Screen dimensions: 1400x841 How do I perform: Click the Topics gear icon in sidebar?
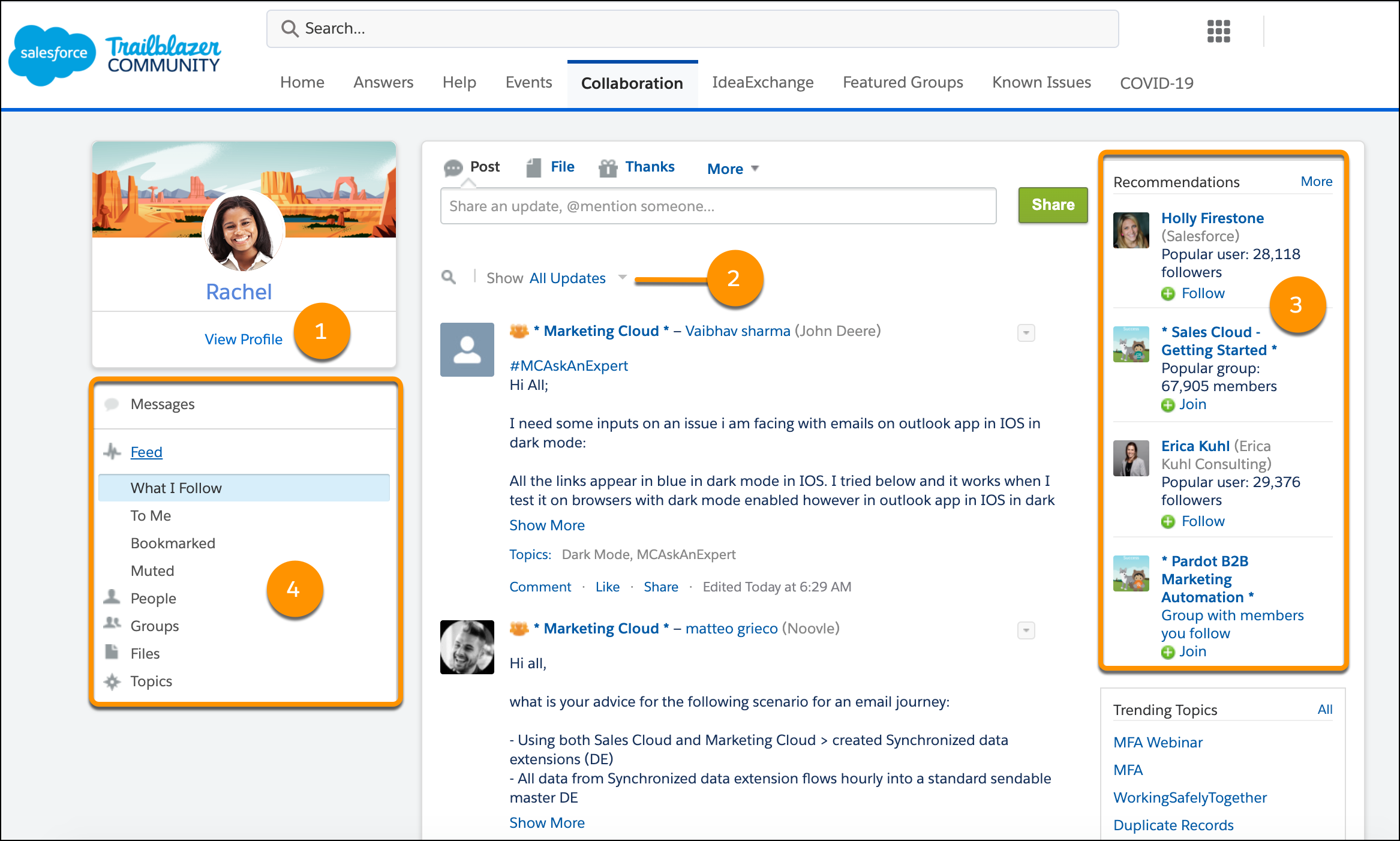pyautogui.click(x=112, y=681)
